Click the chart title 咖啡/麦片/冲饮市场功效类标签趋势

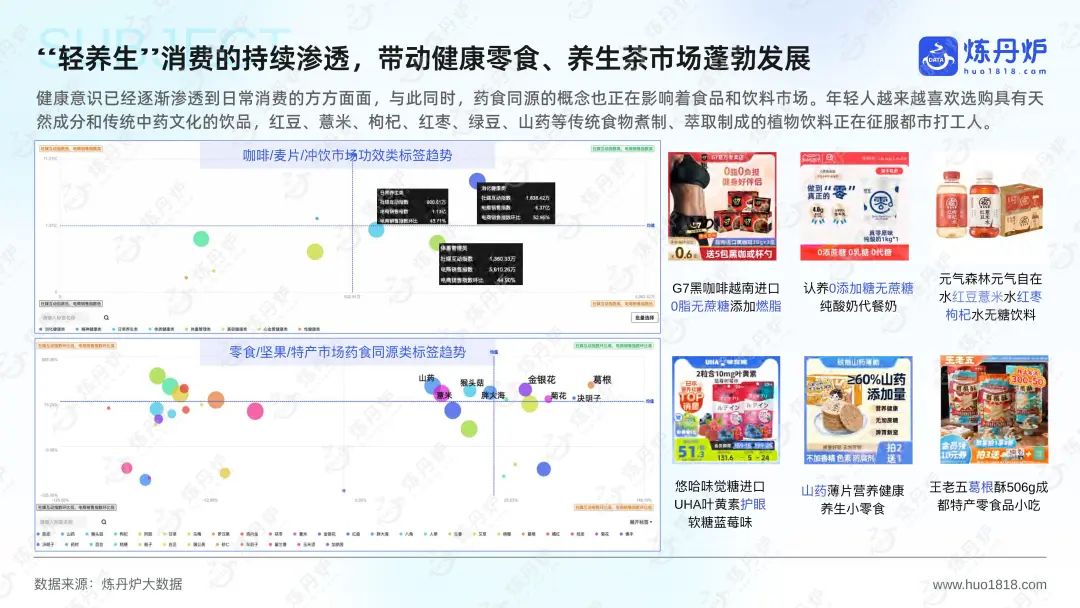[x=347, y=156]
